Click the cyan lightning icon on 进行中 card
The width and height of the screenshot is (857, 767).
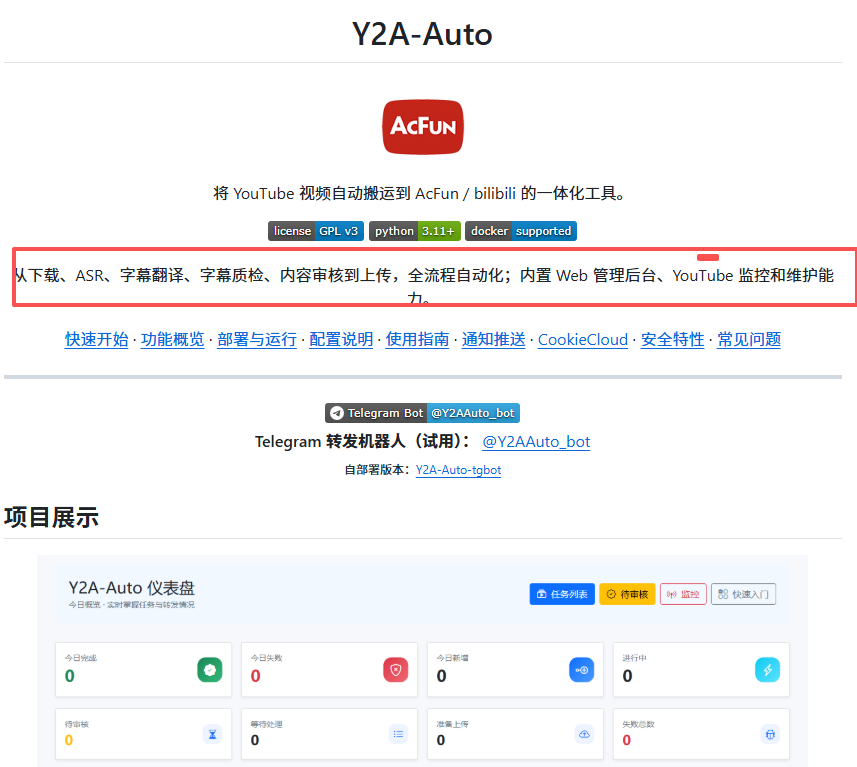(767, 670)
